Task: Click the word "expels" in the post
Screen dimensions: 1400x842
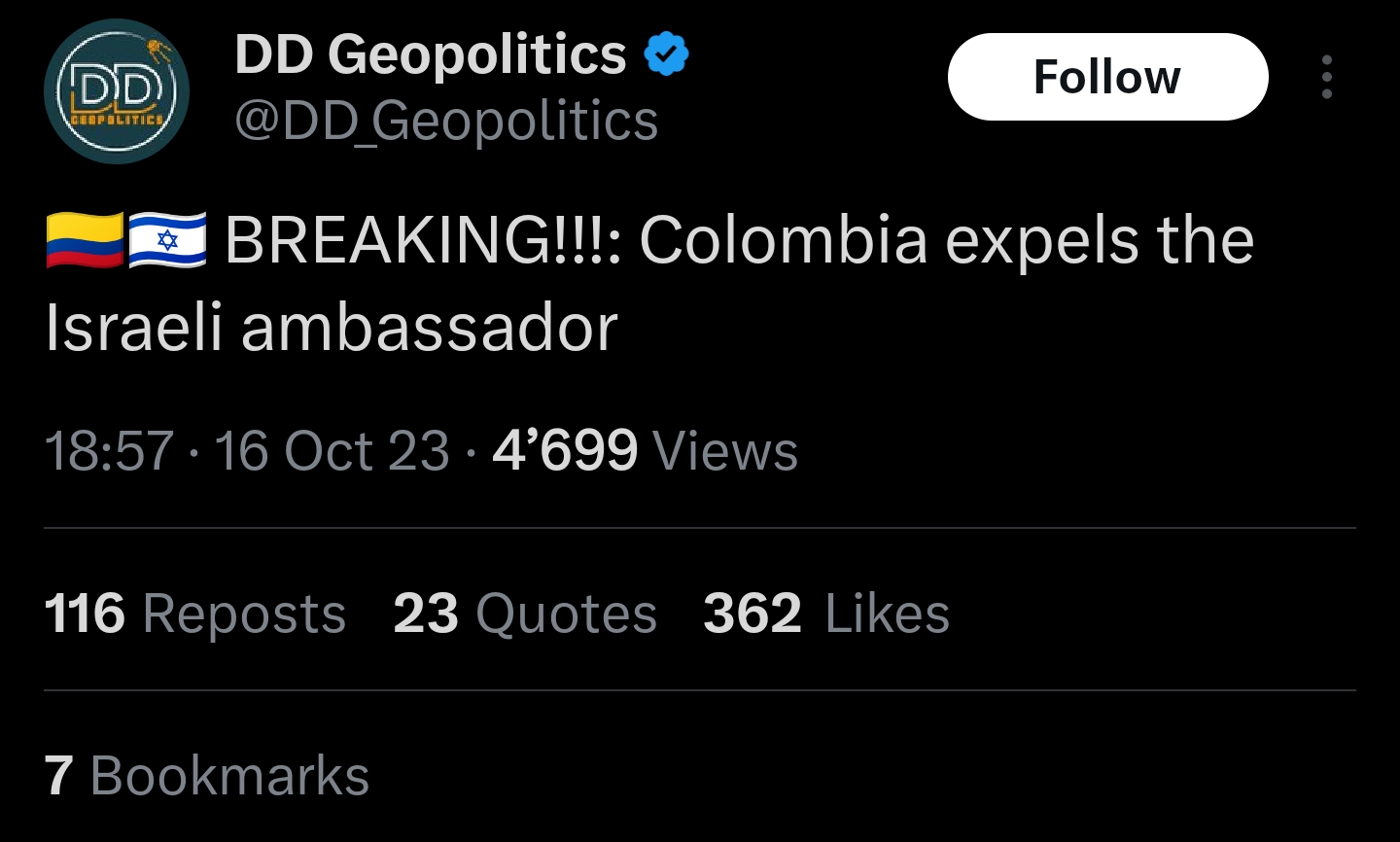Action: [x=1041, y=240]
